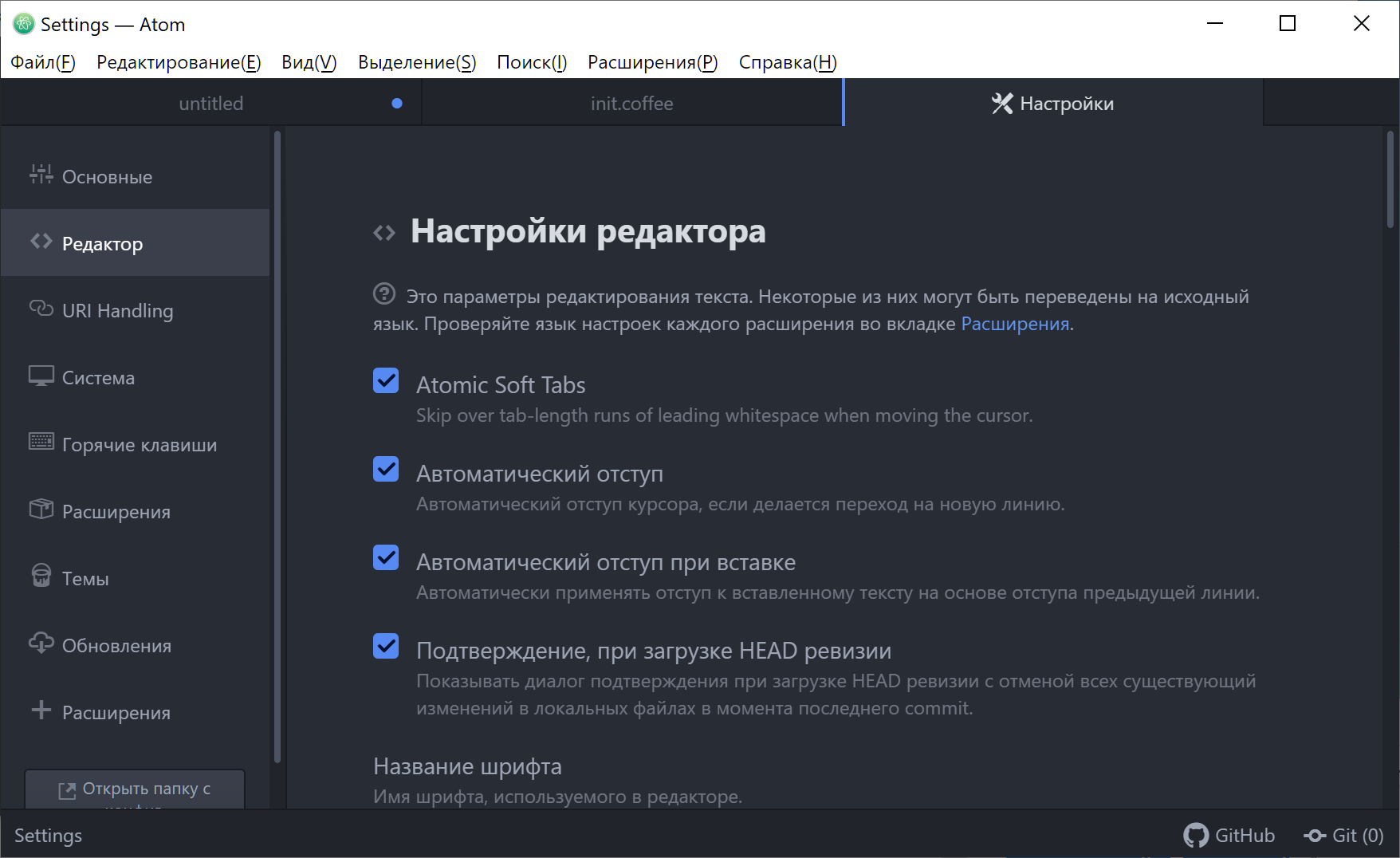Uncheck Подтверждение при загрузке HEAD ревизии

386,647
